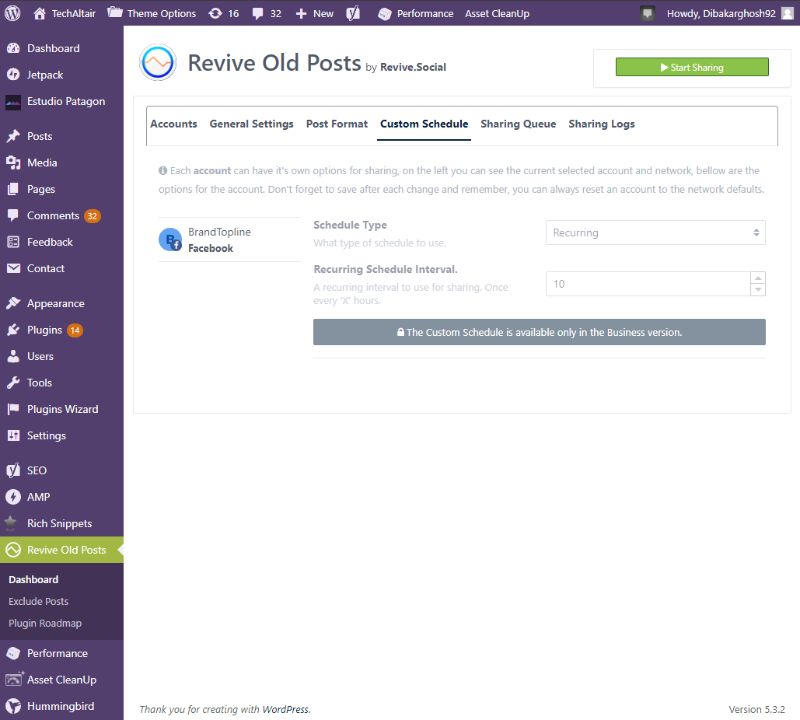This screenshot has width=800, height=720.
Task: Click the Performance cube icon in admin bar
Action: point(385,14)
